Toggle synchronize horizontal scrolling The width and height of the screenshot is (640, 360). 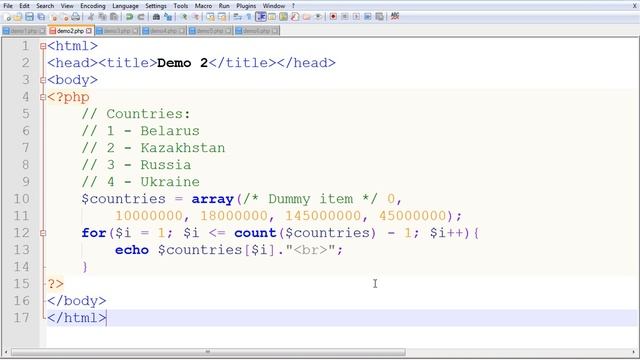pos(222,17)
